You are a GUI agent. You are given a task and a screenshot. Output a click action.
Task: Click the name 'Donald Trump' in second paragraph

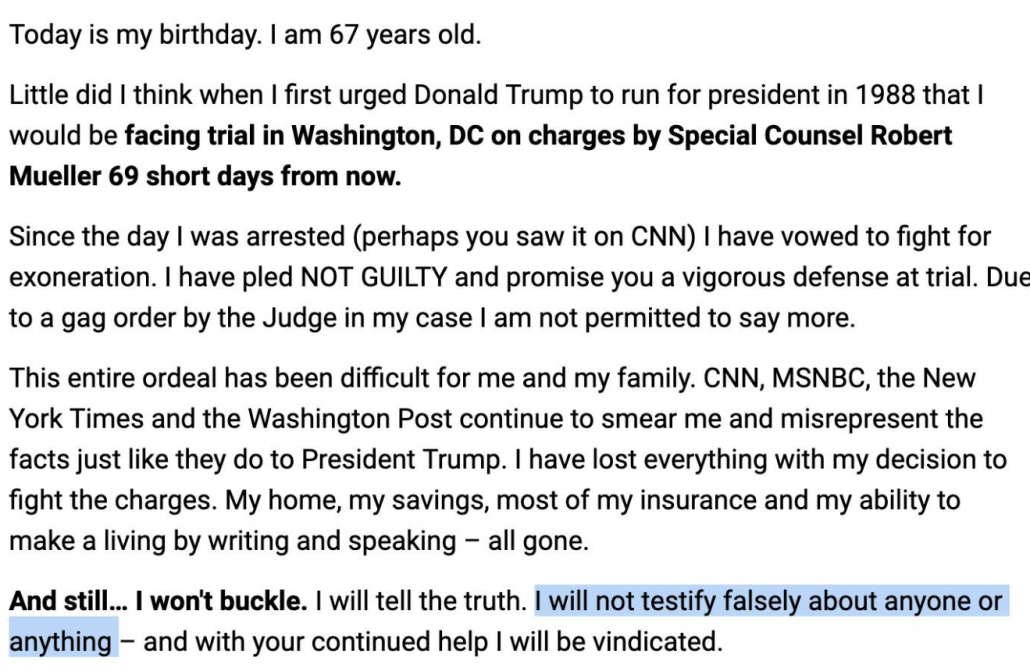(498, 95)
